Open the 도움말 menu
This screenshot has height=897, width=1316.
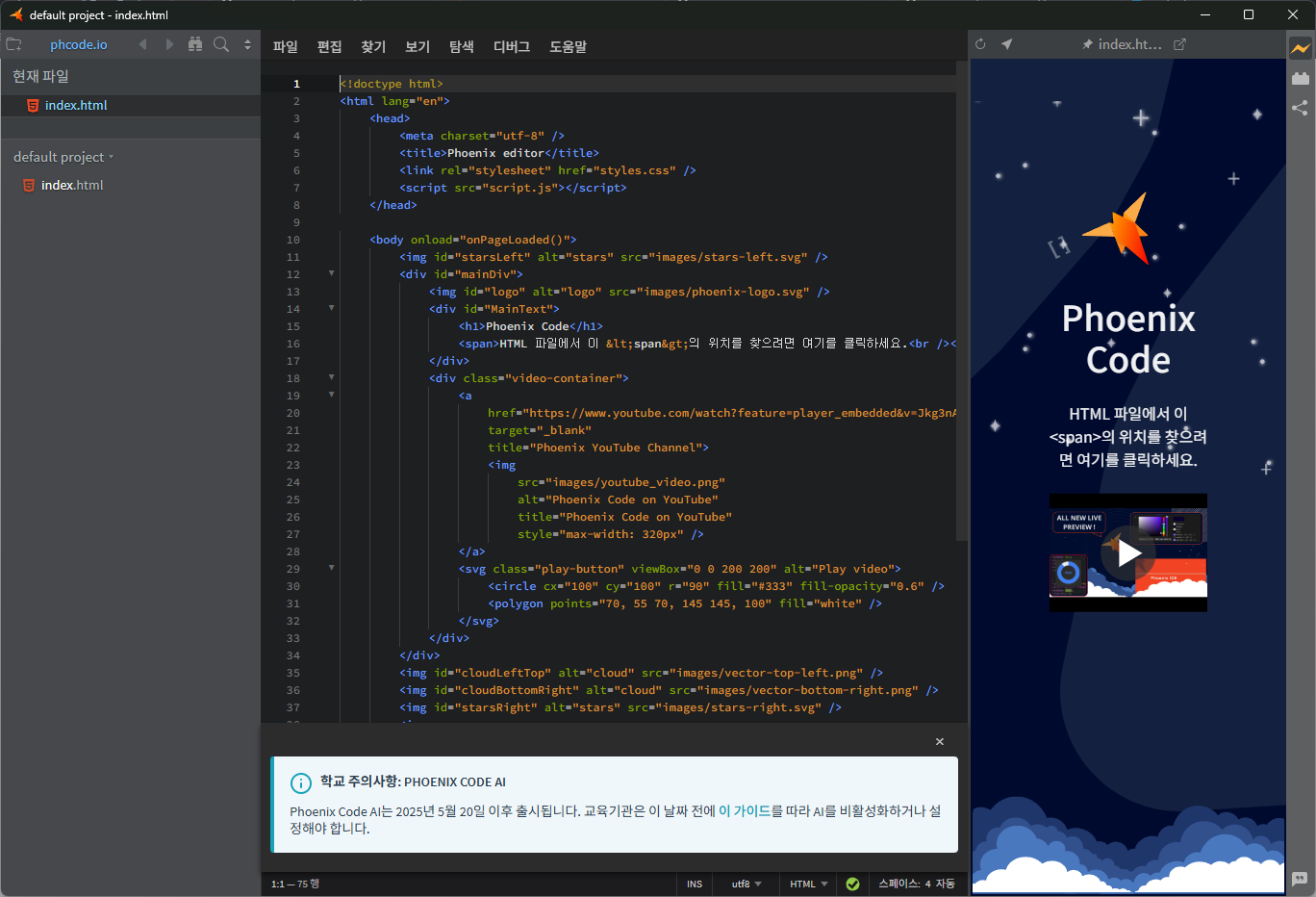(569, 46)
